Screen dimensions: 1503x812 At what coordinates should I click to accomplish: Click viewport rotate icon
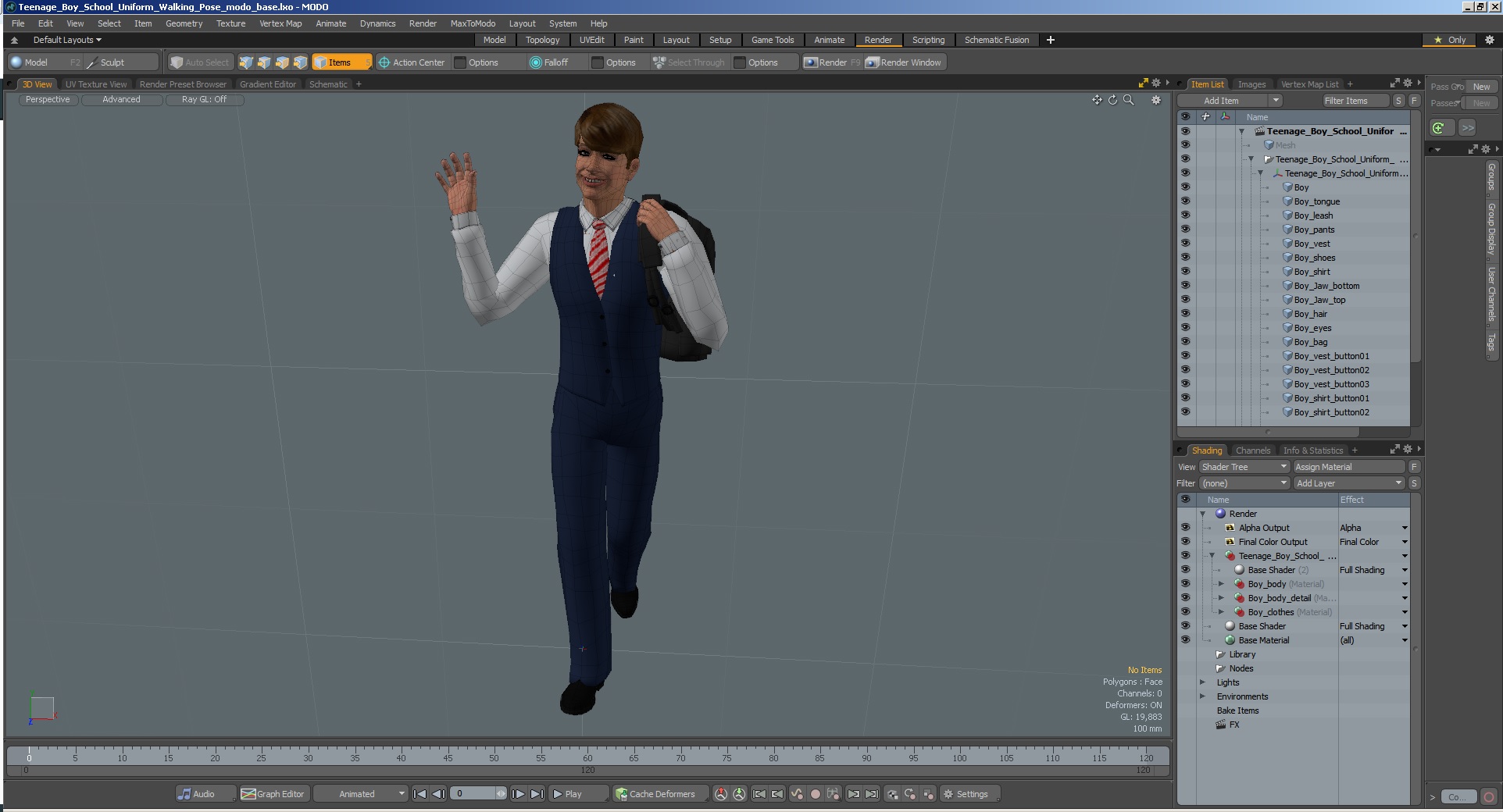click(x=1112, y=100)
